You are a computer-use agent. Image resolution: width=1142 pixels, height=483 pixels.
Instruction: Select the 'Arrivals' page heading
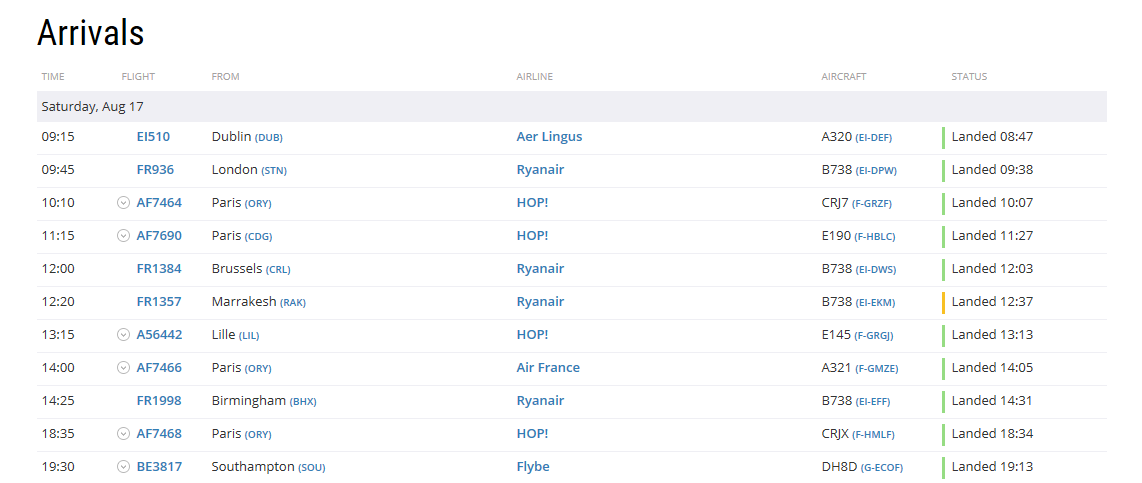(x=90, y=33)
